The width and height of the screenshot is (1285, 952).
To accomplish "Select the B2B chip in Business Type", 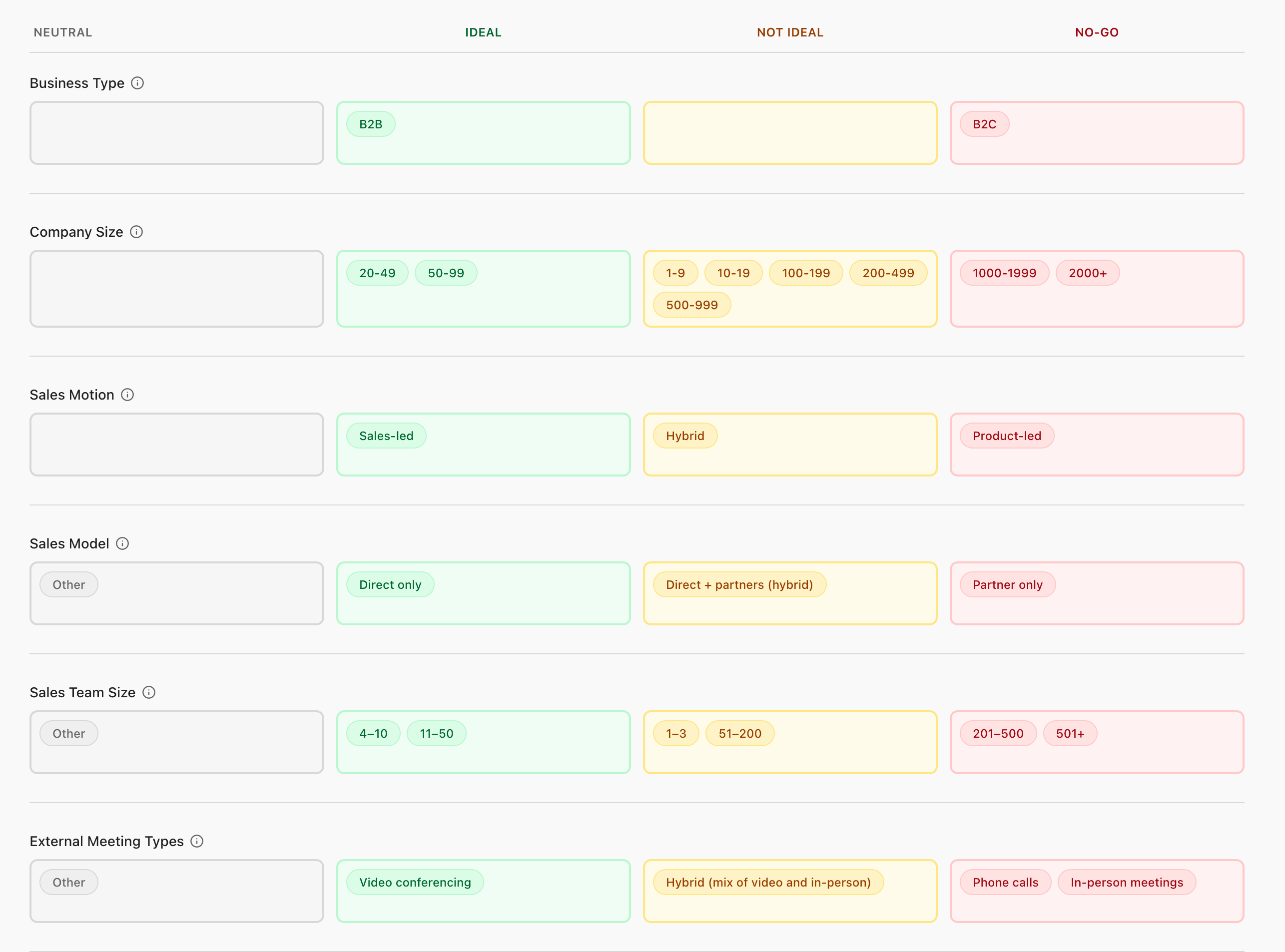I will coord(371,124).
